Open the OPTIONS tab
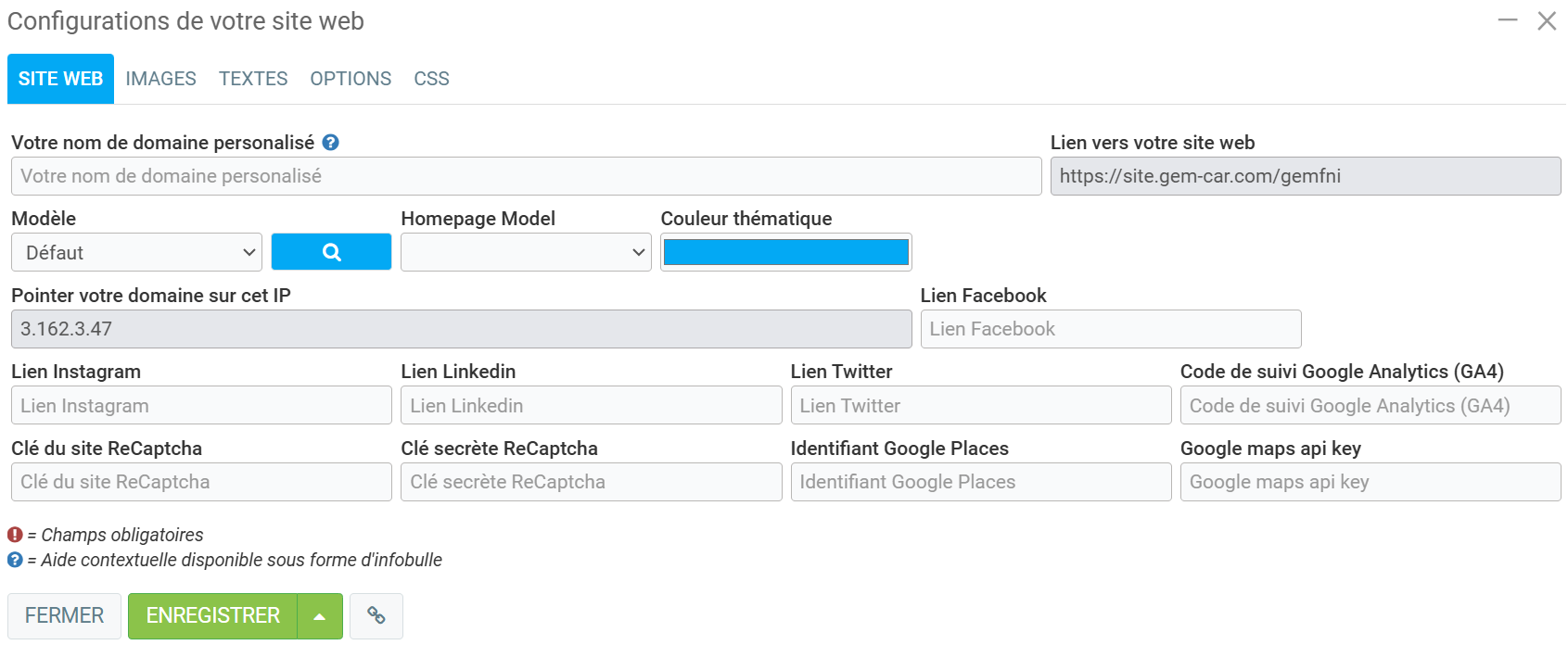The width and height of the screenshot is (1568, 645). (x=351, y=79)
